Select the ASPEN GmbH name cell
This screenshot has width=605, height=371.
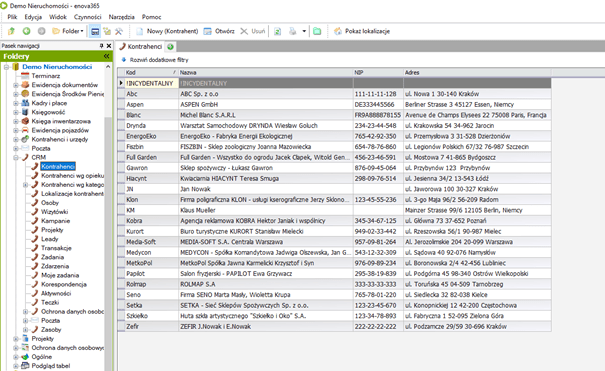tap(265, 105)
